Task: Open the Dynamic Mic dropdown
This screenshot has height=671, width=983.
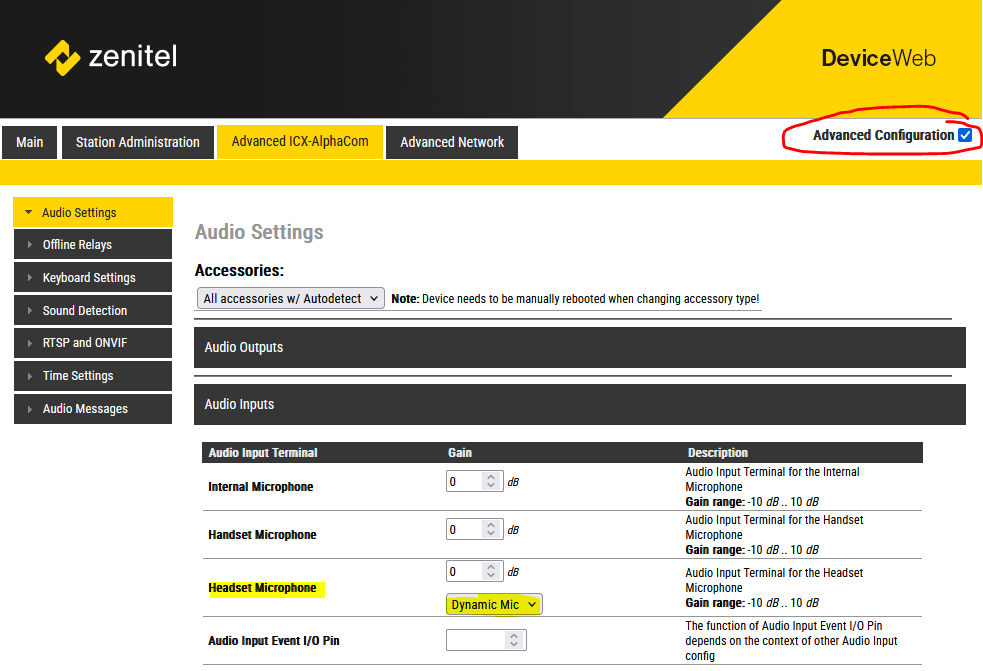Action: [494, 604]
